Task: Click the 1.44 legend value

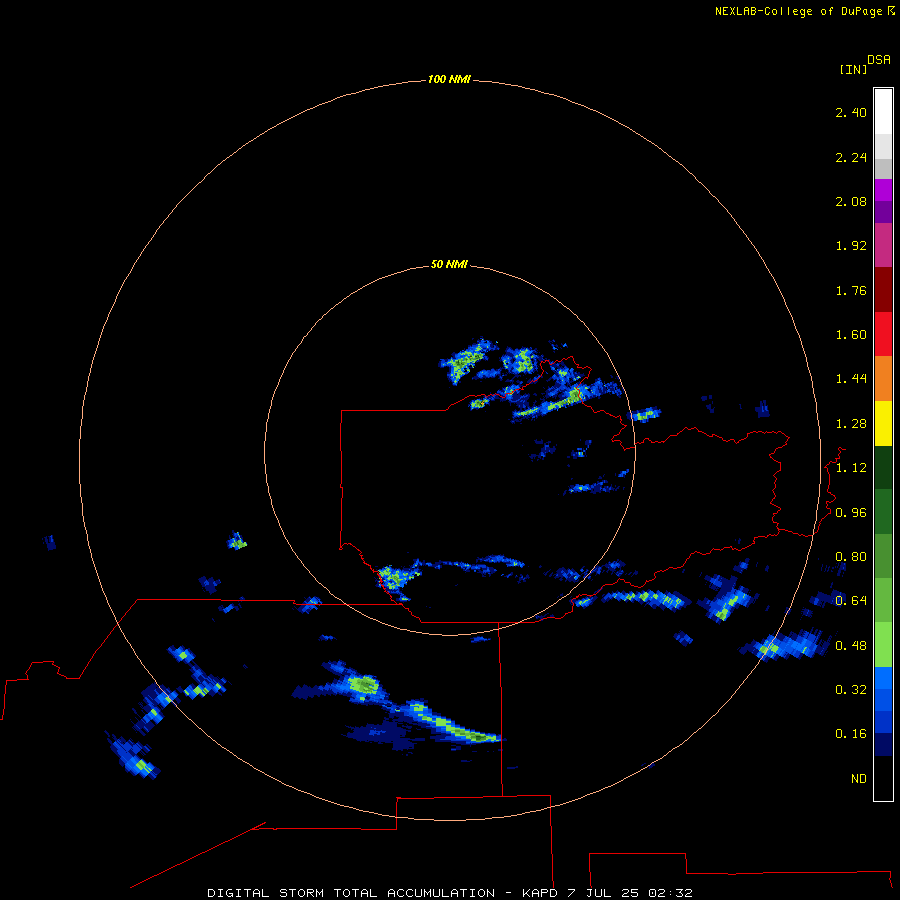Action: point(851,378)
